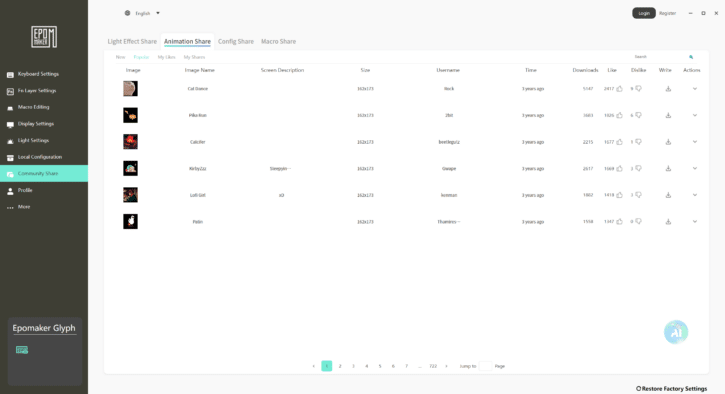Expand actions for Lofi Girl row
Screen dimensions: 725x394
(x=694, y=195)
